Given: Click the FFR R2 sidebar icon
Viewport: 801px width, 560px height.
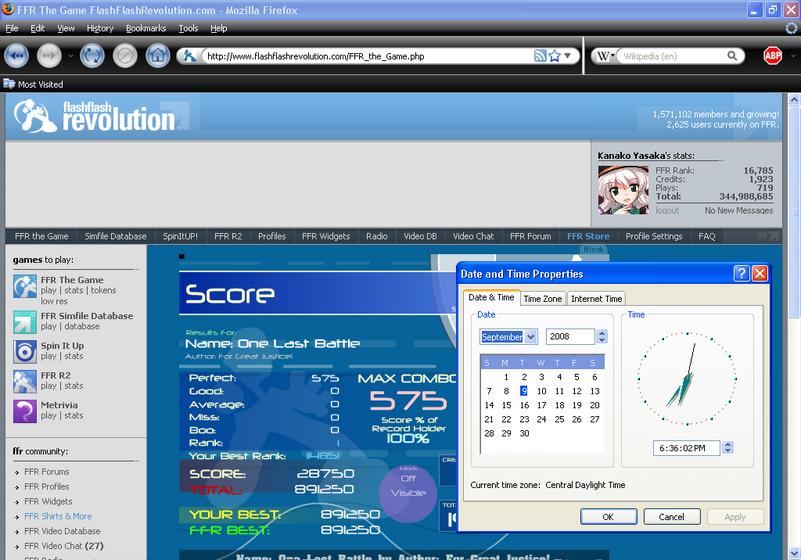Looking at the screenshot, I should coord(25,381).
